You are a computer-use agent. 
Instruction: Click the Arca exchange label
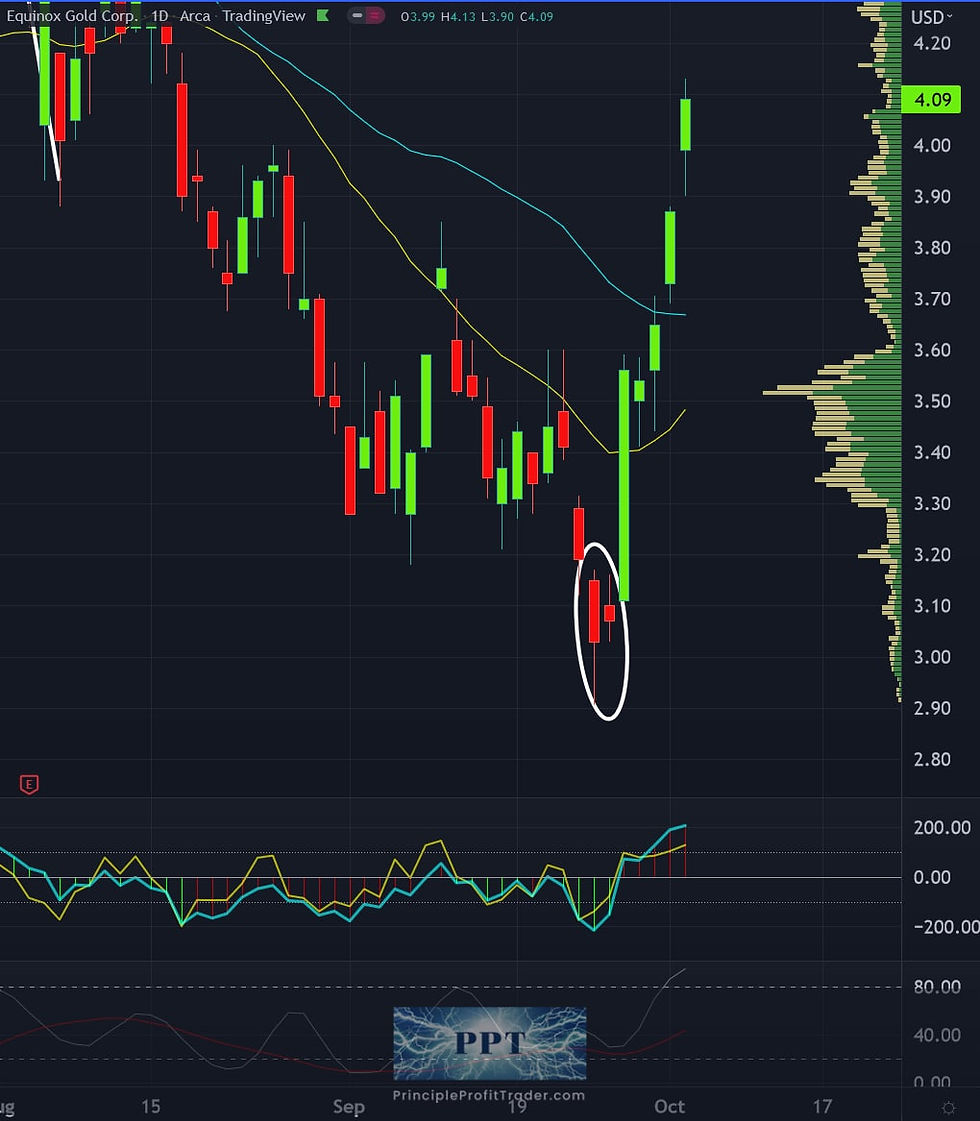coord(195,15)
